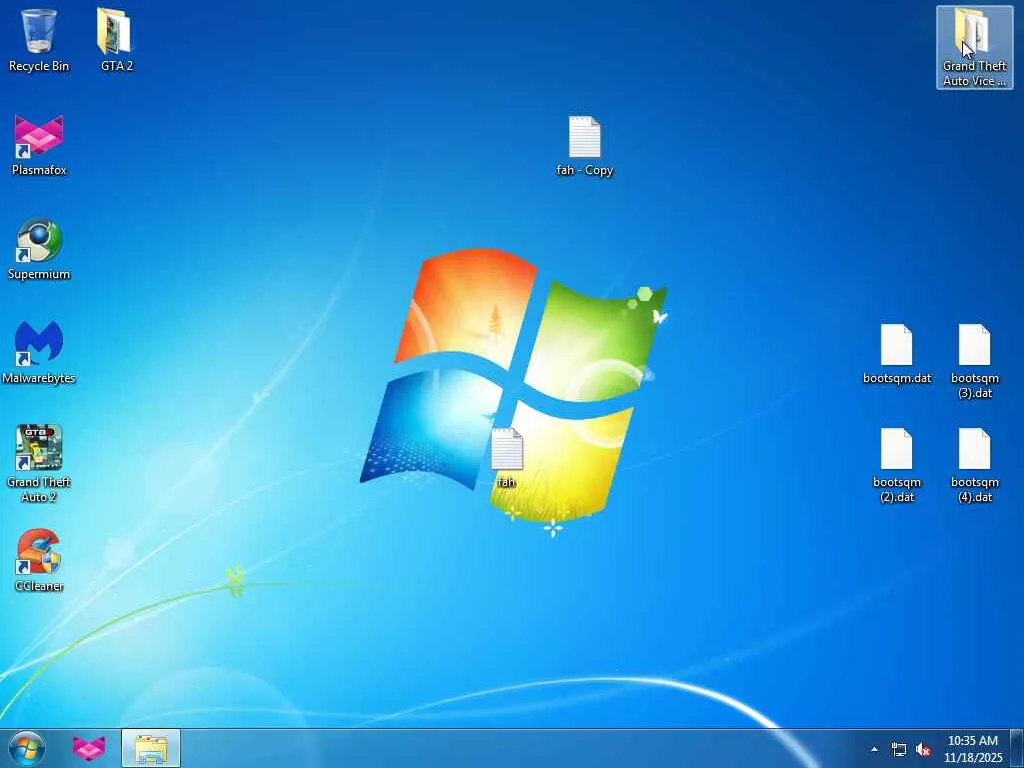This screenshot has height=768, width=1024.
Task: Select the CCleaner desktop shortcut
Action: tap(39, 560)
